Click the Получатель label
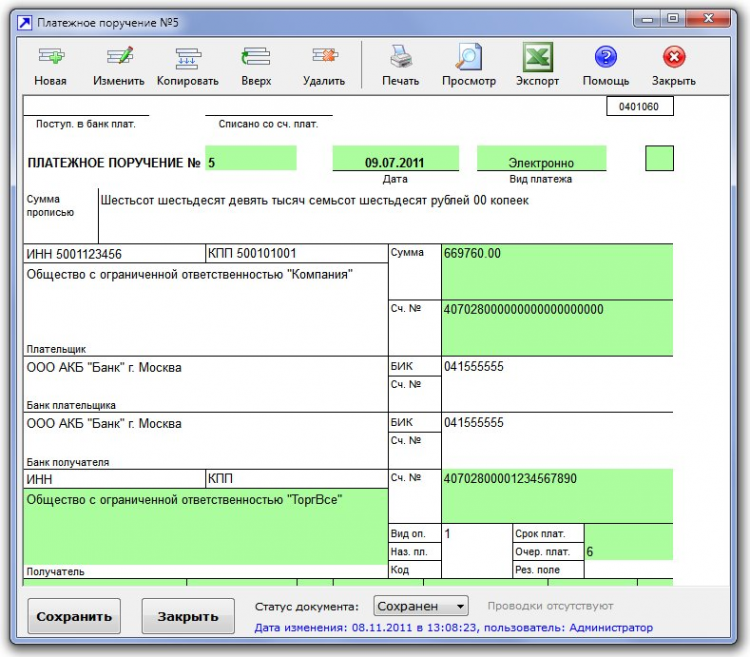 tap(55, 571)
